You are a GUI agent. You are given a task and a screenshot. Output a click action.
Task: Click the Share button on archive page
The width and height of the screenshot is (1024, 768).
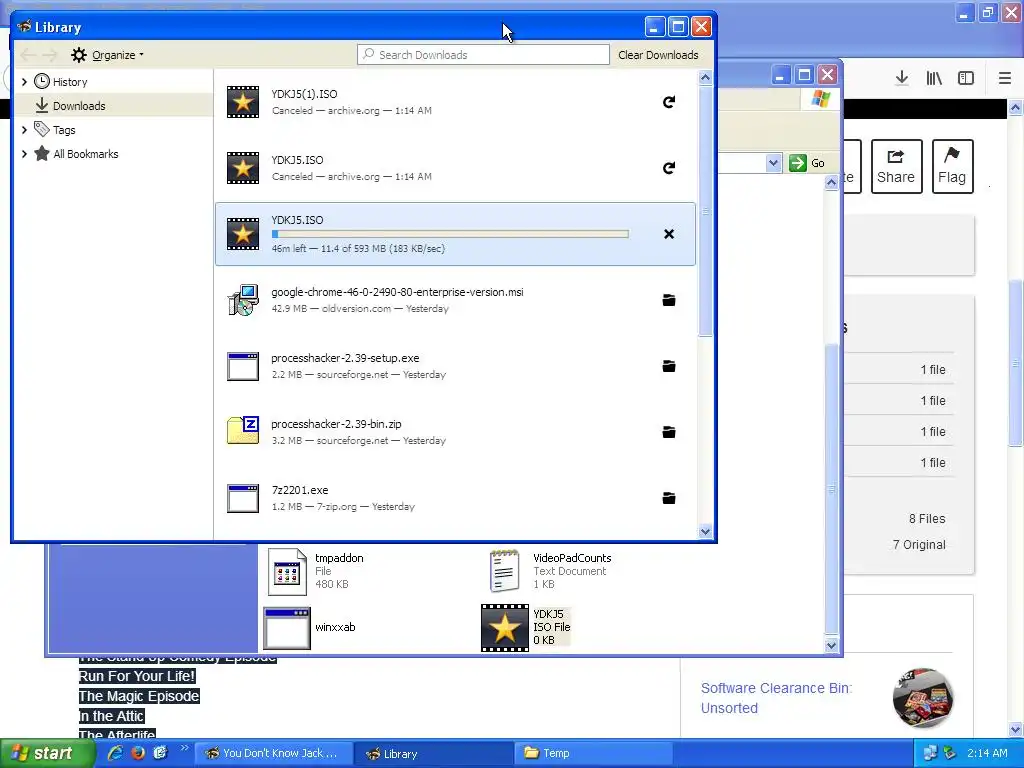896,166
